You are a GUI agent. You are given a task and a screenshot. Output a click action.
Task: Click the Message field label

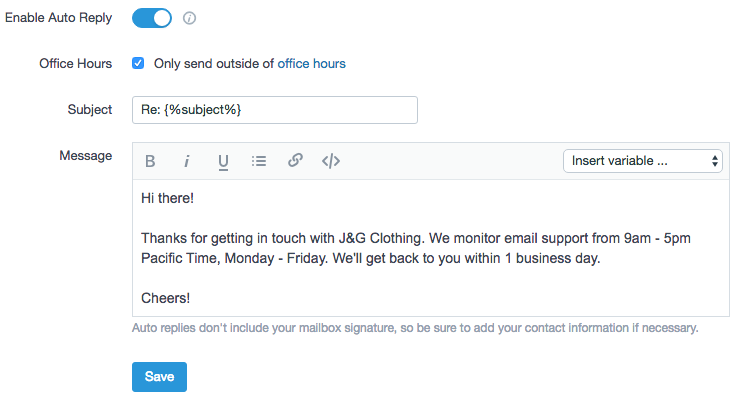(86, 156)
